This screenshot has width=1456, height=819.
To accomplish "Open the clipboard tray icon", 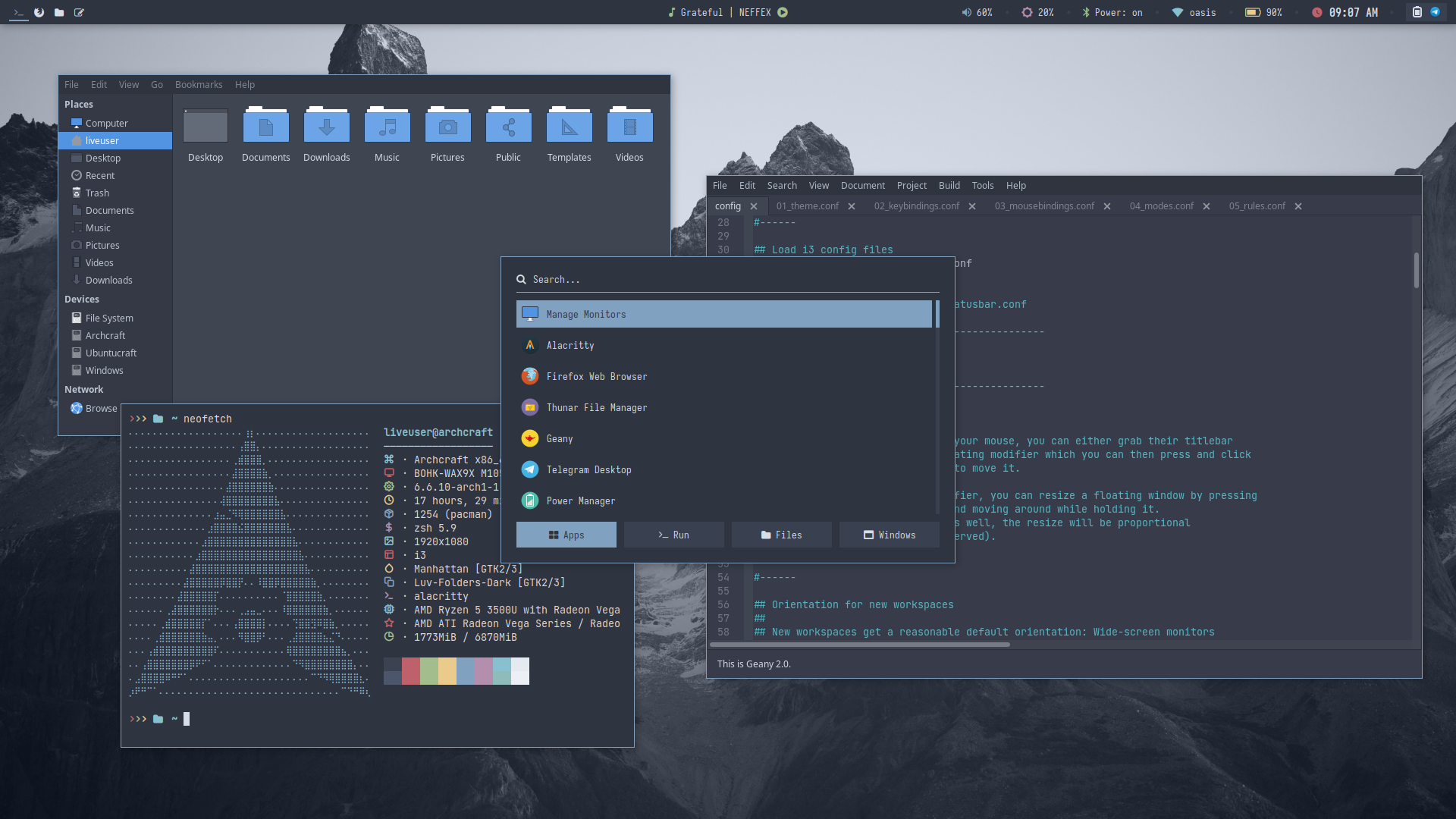I will click(1417, 12).
